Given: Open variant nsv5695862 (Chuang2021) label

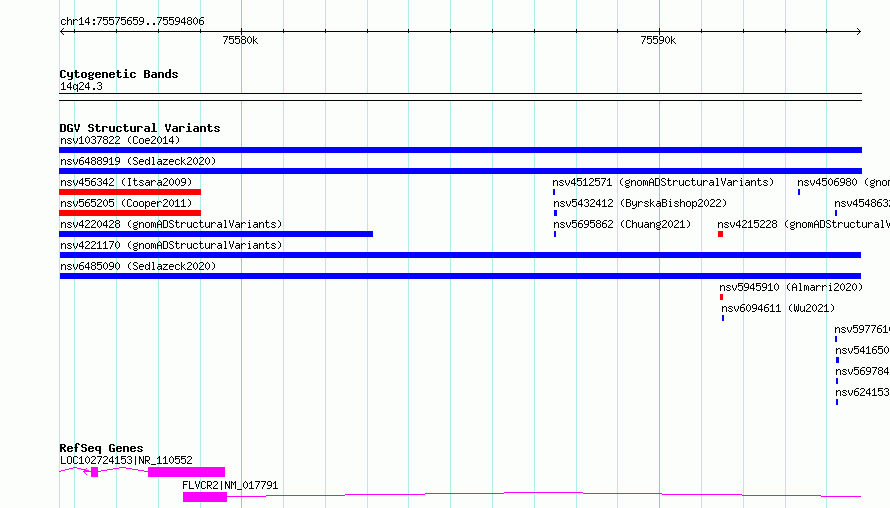Looking at the screenshot, I should (x=622, y=224).
